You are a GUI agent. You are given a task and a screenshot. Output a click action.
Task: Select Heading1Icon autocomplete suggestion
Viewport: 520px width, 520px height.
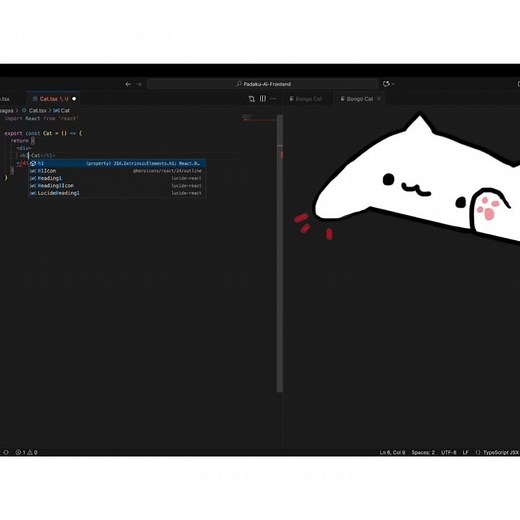(x=117, y=186)
